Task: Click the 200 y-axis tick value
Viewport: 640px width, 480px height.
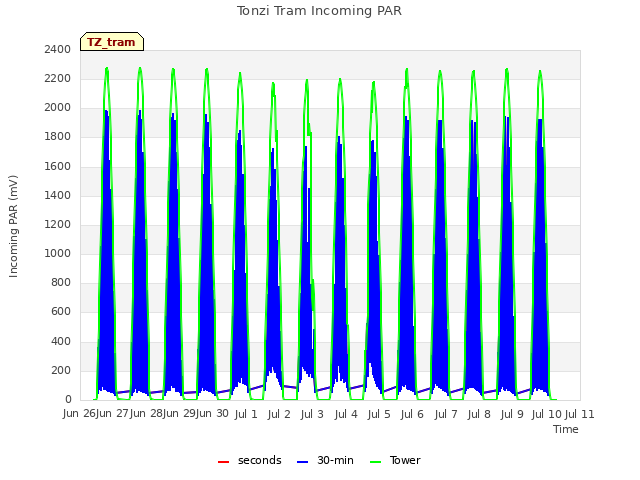Action: pyautogui.click(x=61, y=370)
